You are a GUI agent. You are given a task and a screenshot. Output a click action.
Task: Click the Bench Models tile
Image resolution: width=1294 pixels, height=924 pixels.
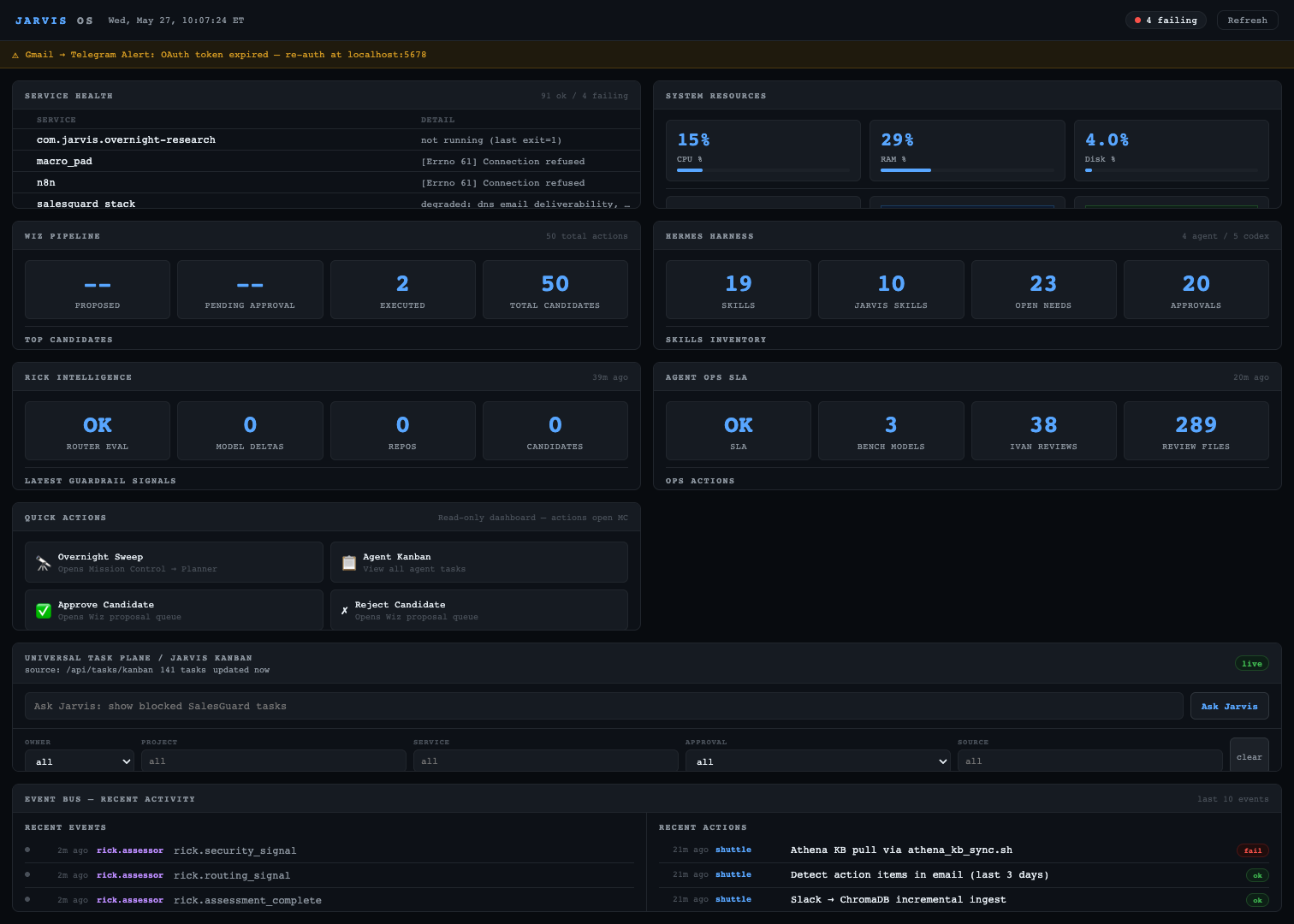(x=891, y=431)
